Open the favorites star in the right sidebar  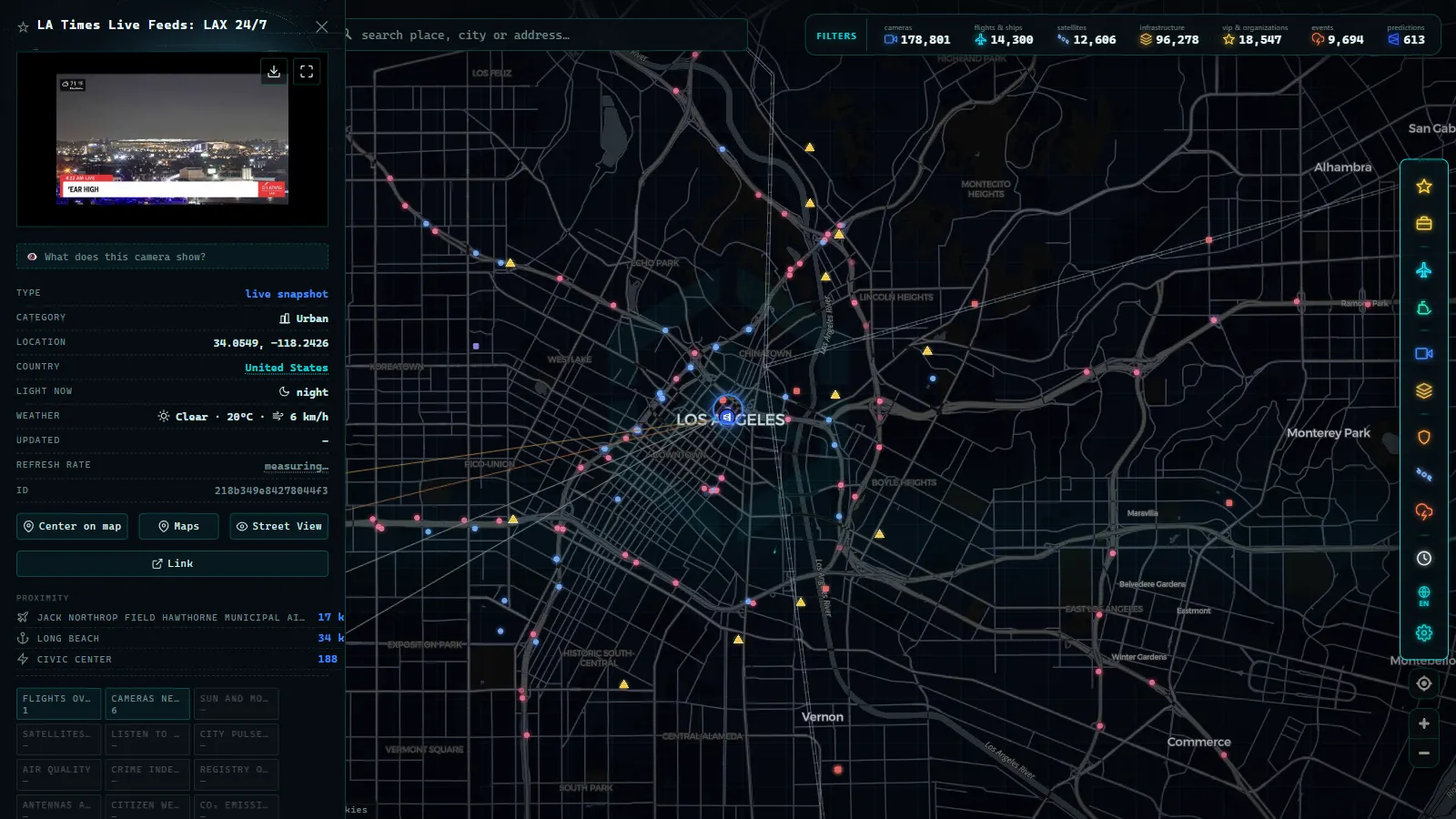[1424, 187]
